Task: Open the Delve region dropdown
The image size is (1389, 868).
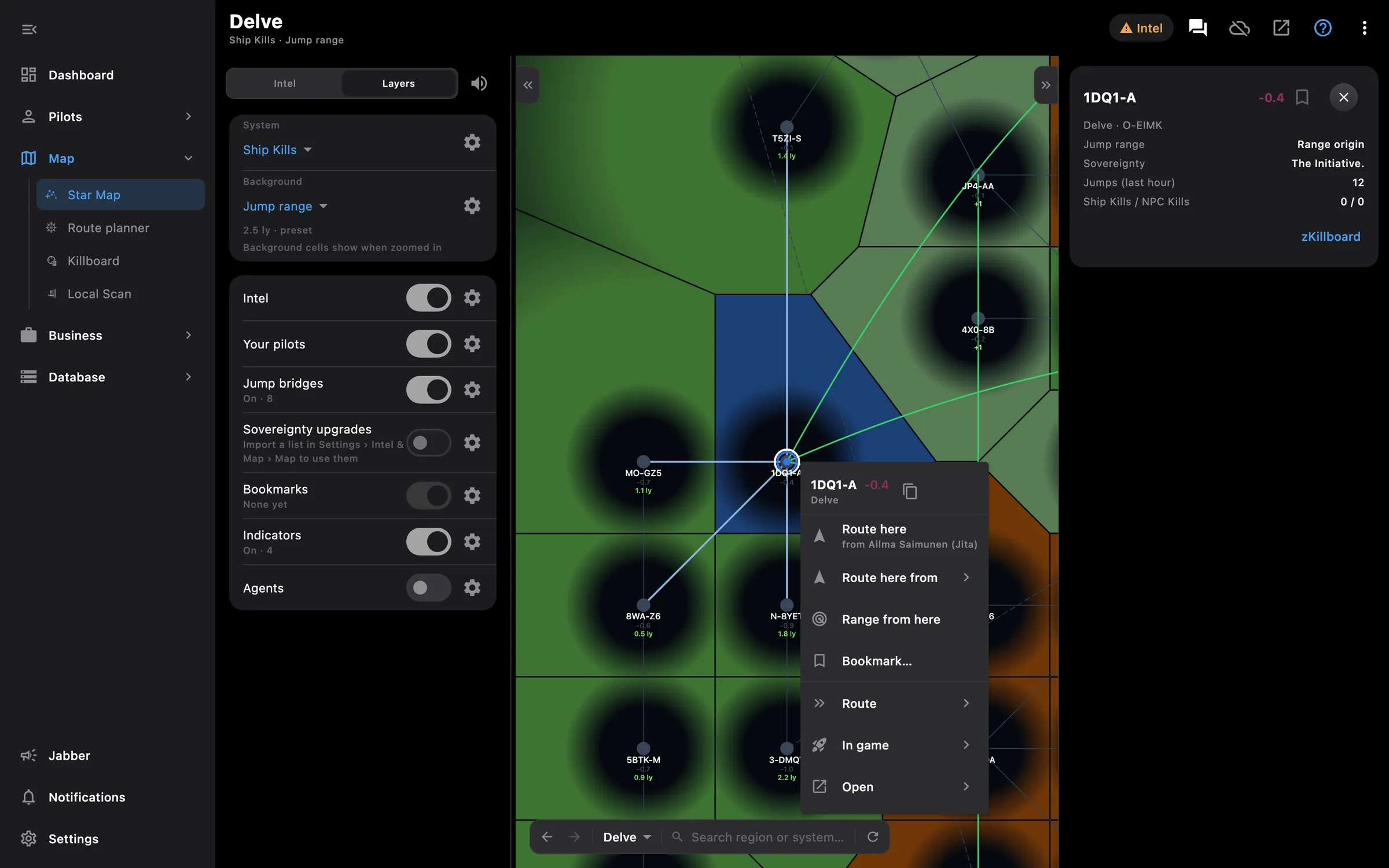Action: pyautogui.click(x=627, y=837)
